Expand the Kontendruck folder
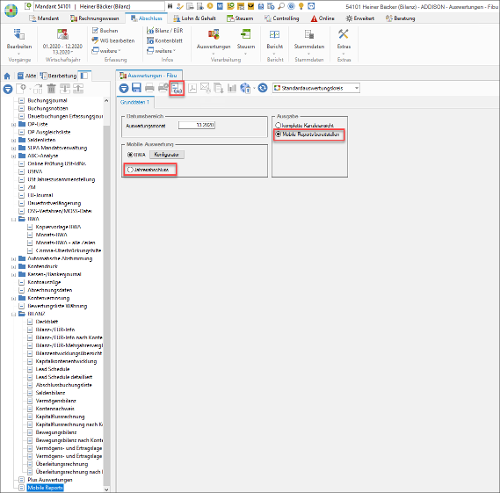500x493 pixels. point(14,267)
